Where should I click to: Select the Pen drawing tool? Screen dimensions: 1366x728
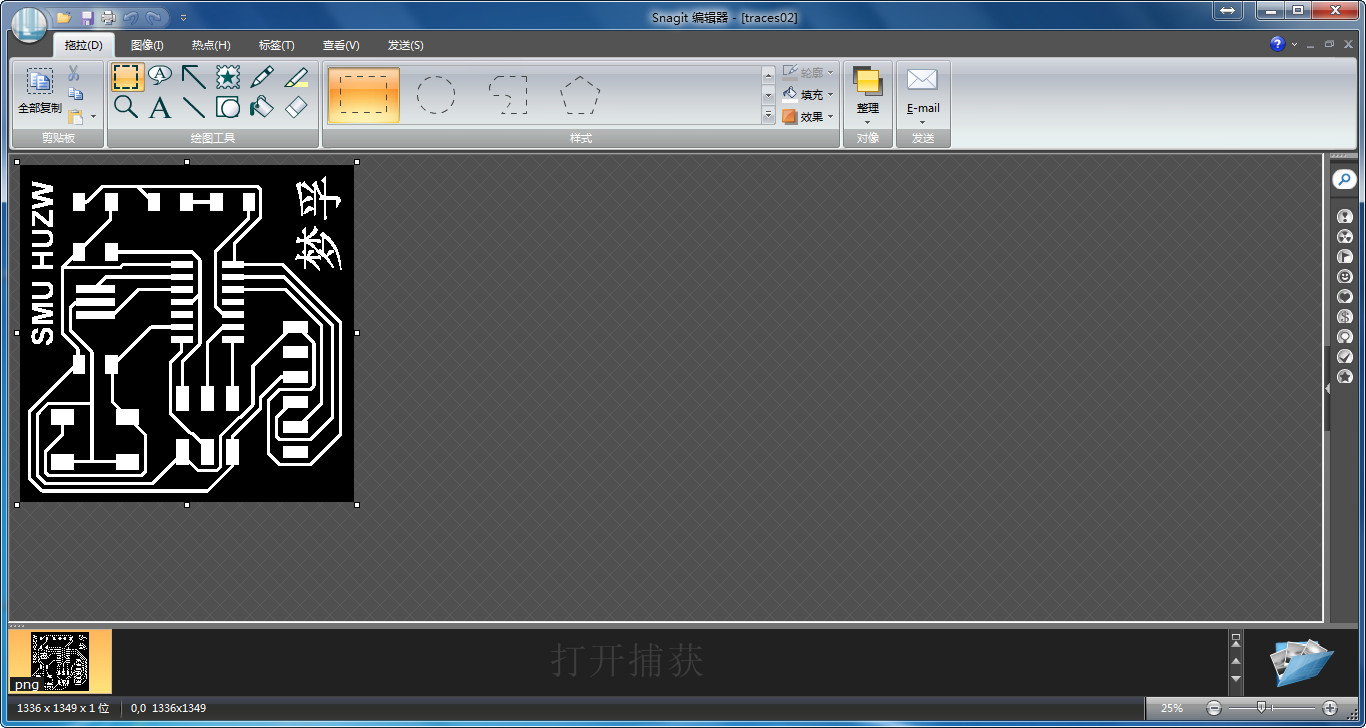(262, 77)
